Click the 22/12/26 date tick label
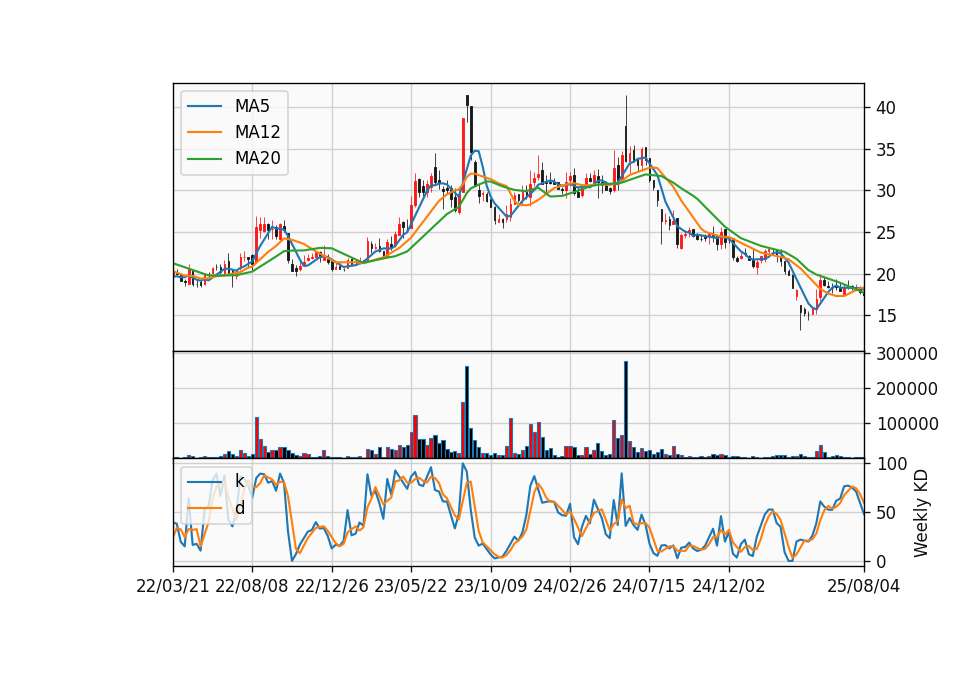The height and width of the screenshot is (690, 960). pyautogui.click(x=332, y=586)
